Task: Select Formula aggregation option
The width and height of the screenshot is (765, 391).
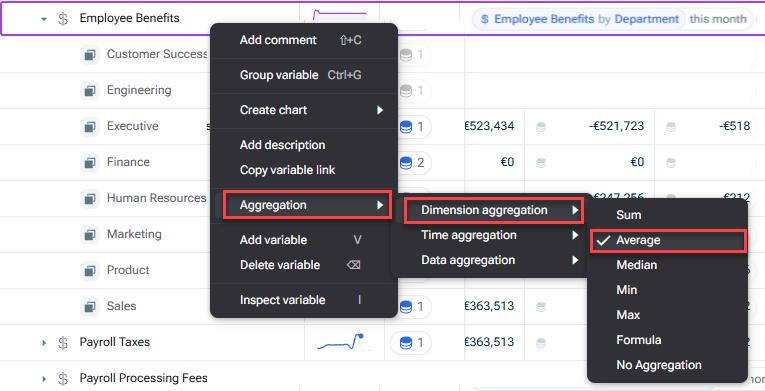Action: (x=667, y=340)
